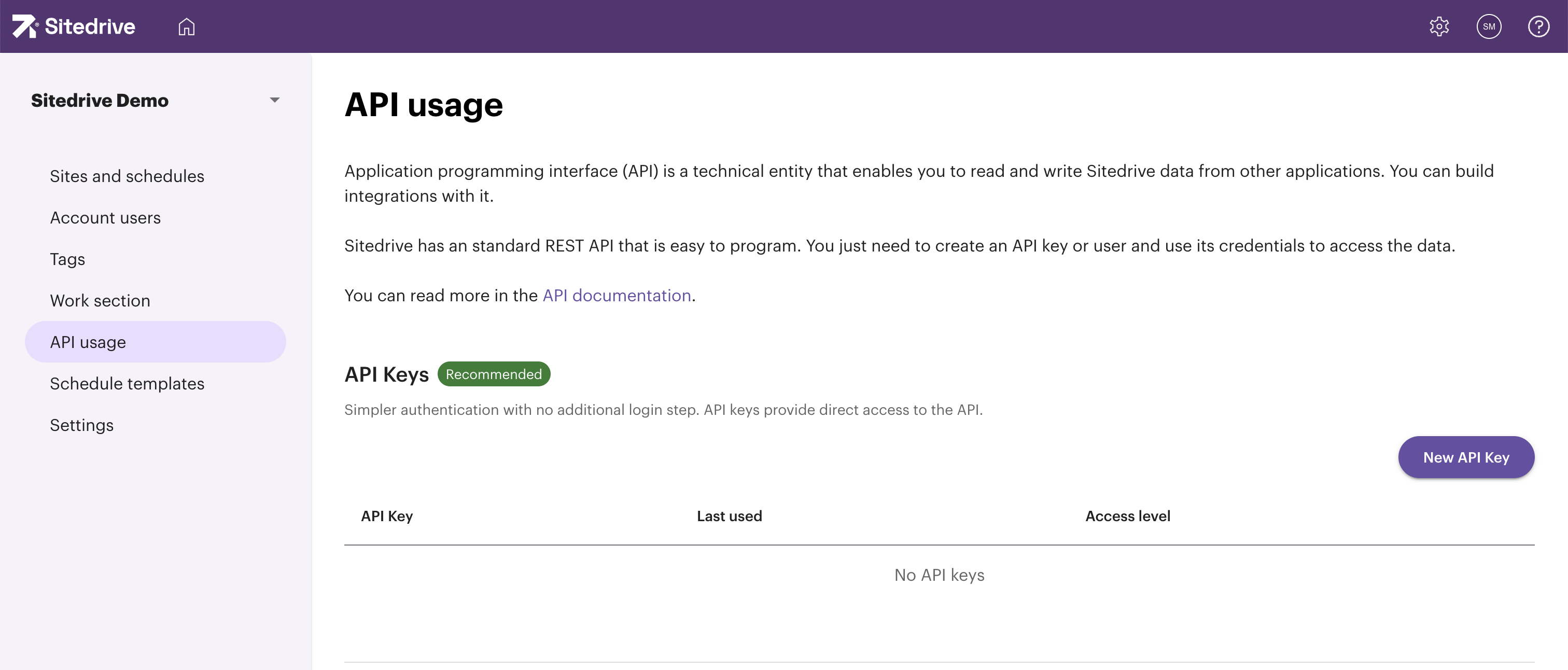1568x670 pixels.
Task: Open help via question mark icon
Action: coord(1538,26)
